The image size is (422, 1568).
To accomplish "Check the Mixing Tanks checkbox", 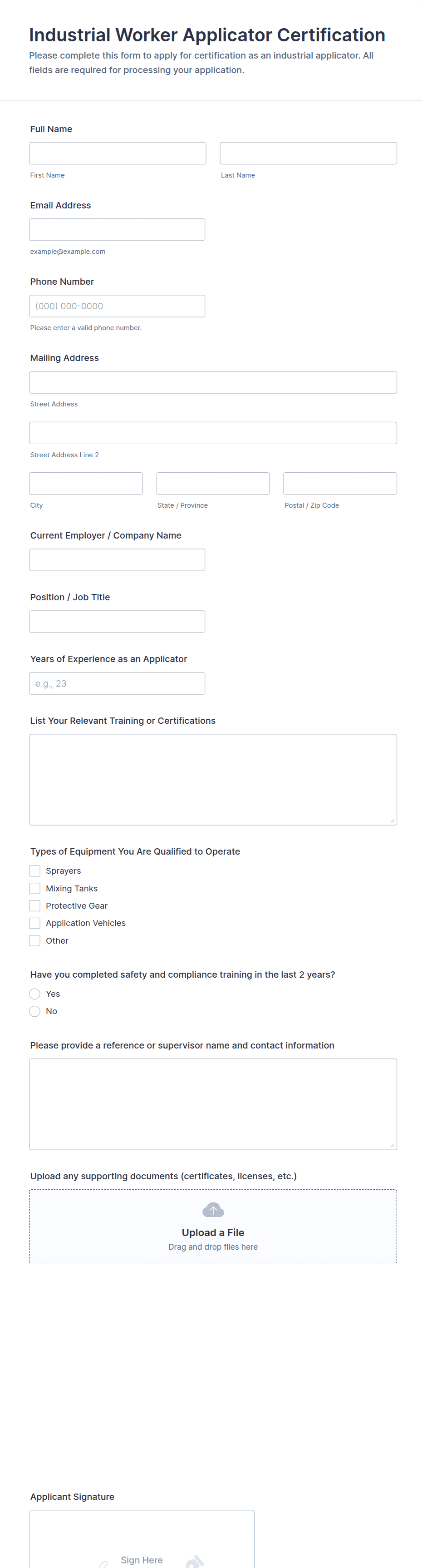I will coord(34,889).
